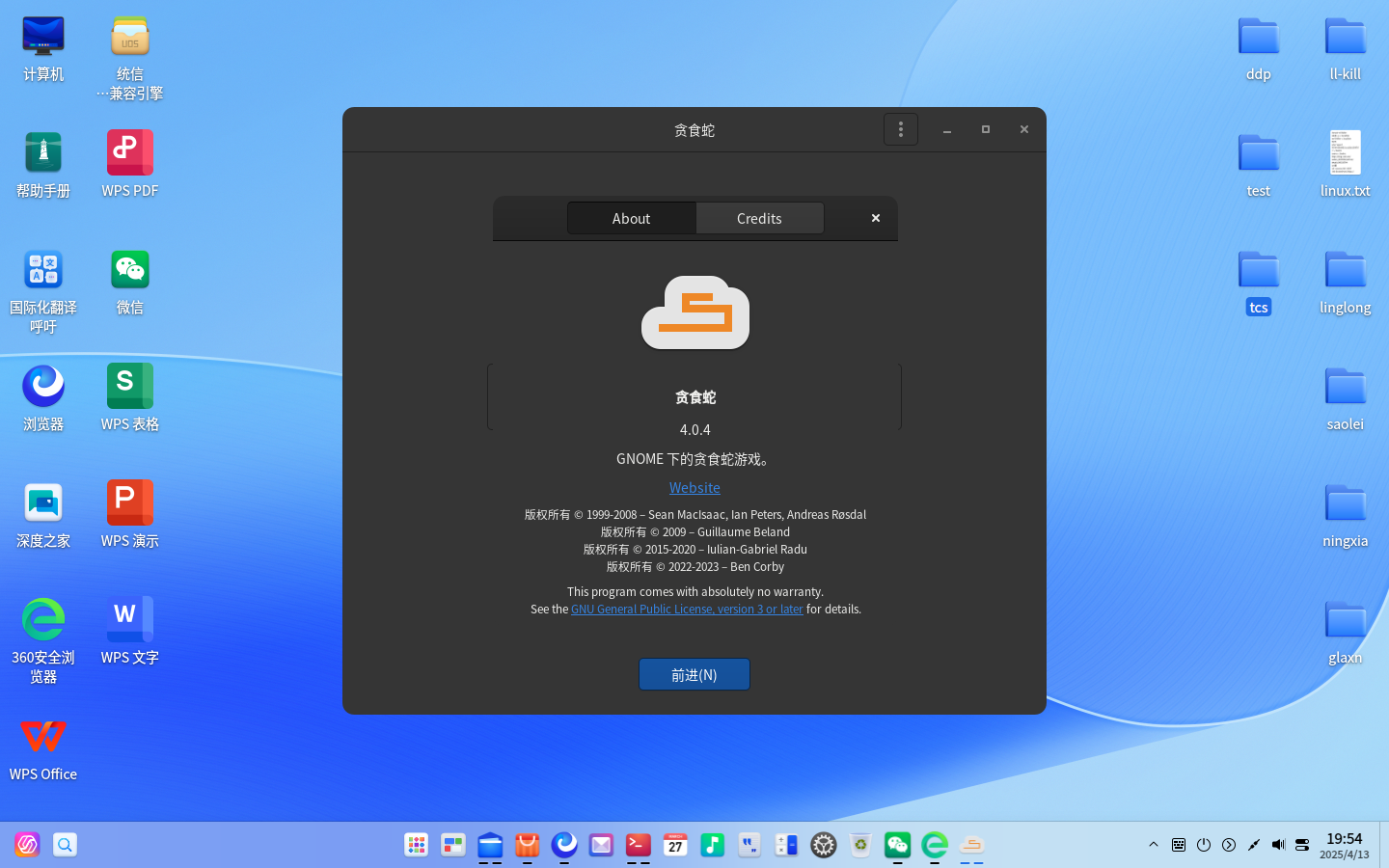Select the test folder on desktop
1389x868 pixels.
tap(1259, 165)
